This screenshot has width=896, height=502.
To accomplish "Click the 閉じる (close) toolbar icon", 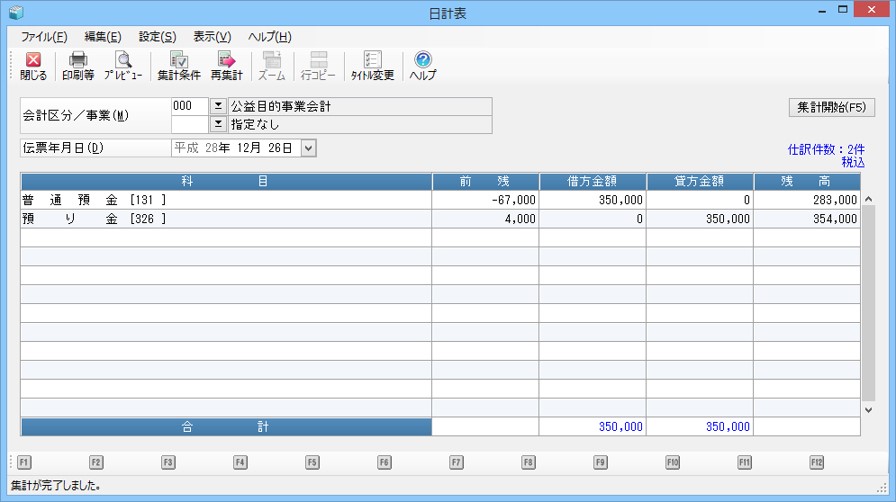I will click(x=33, y=66).
